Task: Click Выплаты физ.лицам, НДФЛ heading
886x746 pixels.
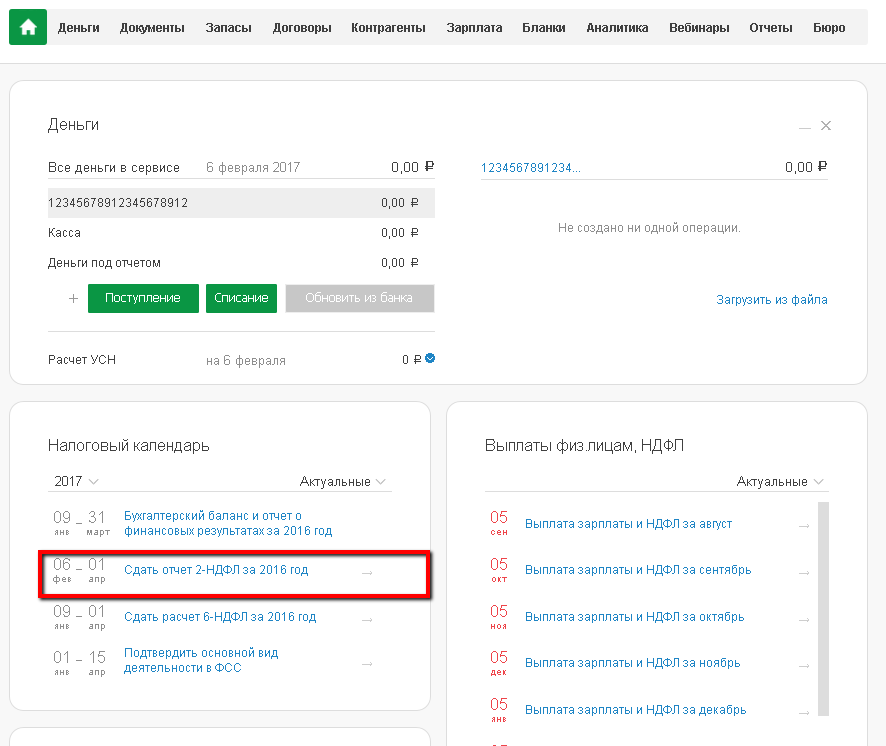Action: 584,446
